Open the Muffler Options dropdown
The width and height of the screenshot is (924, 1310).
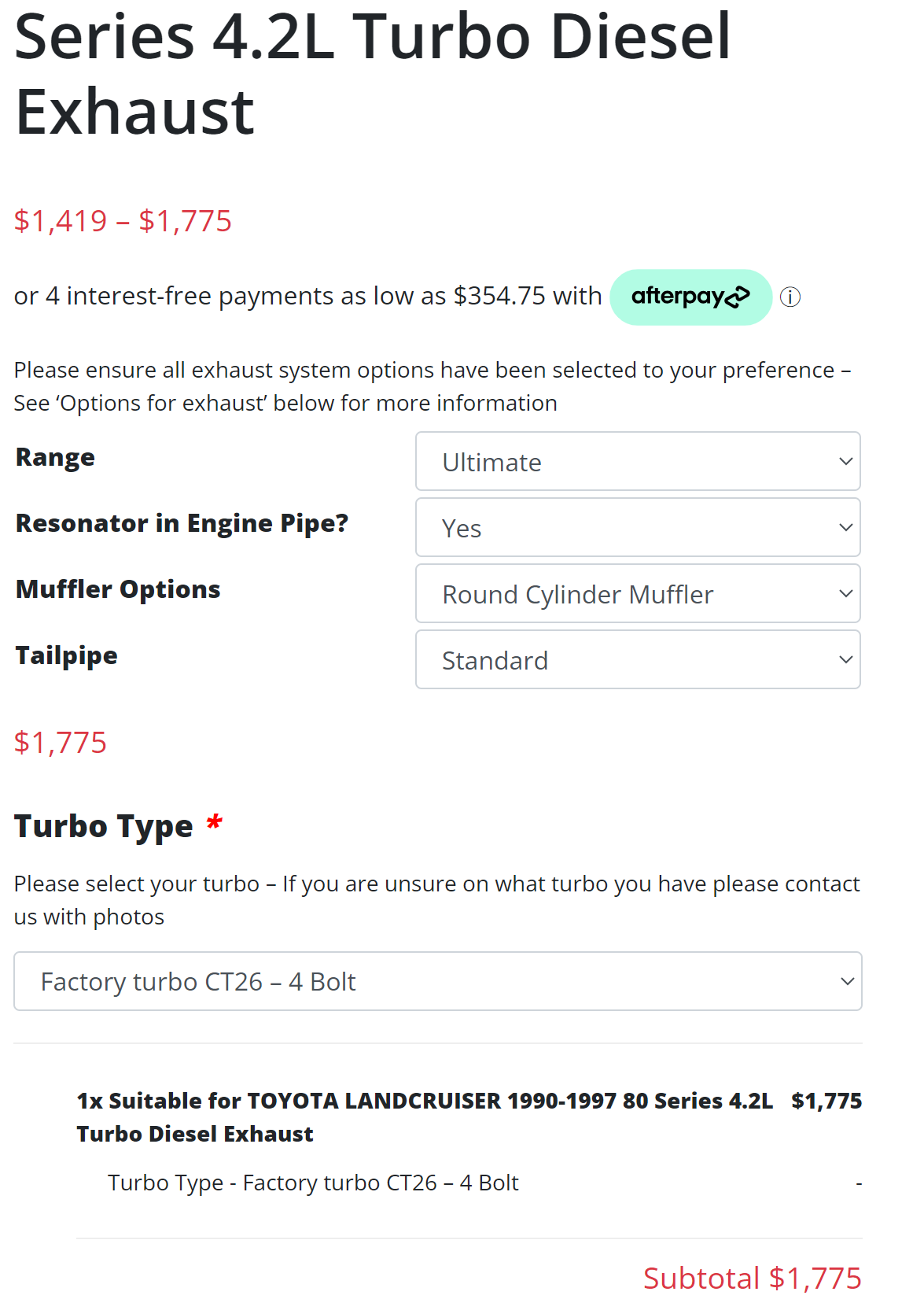click(x=637, y=594)
